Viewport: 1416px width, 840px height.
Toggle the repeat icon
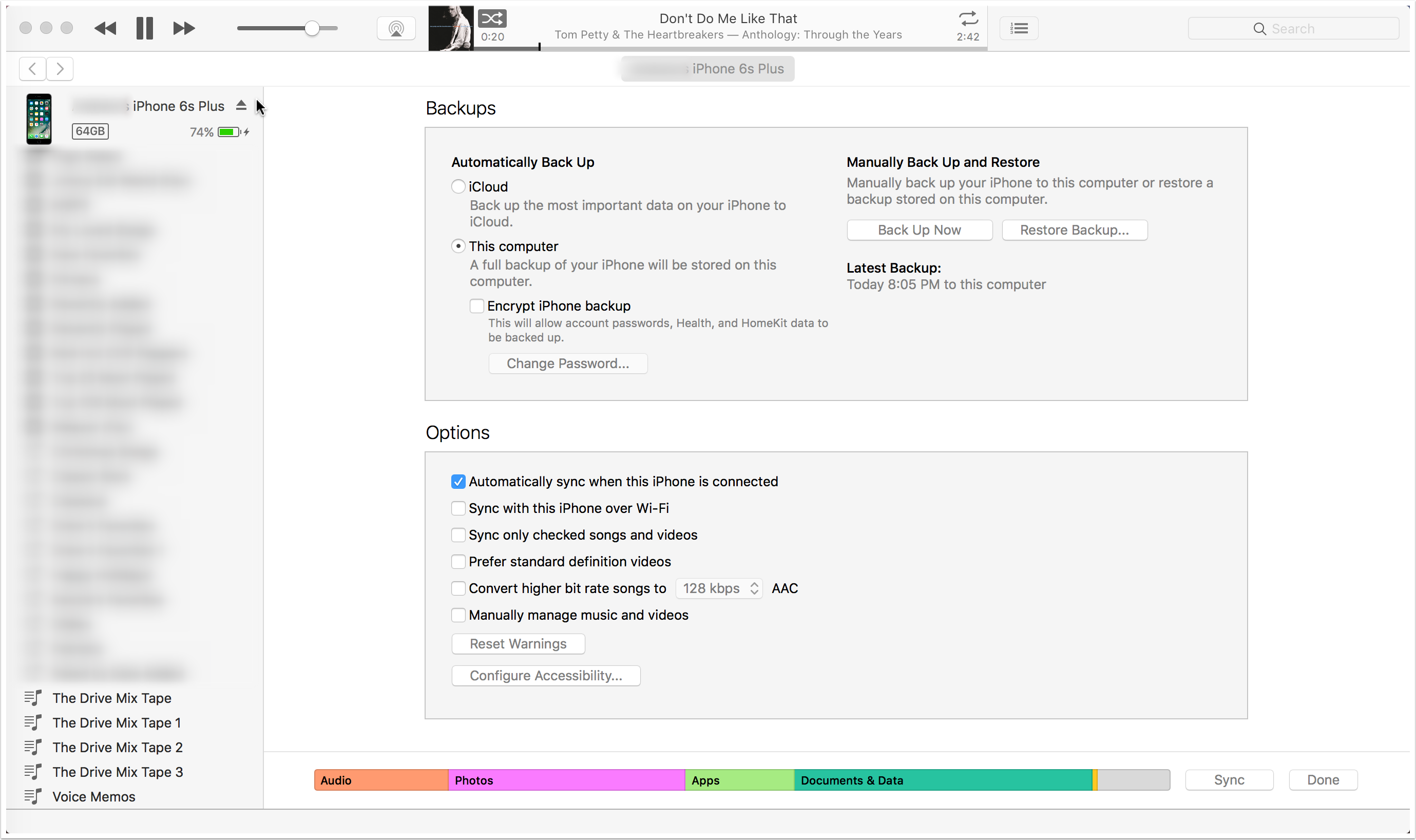pyautogui.click(x=968, y=18)
